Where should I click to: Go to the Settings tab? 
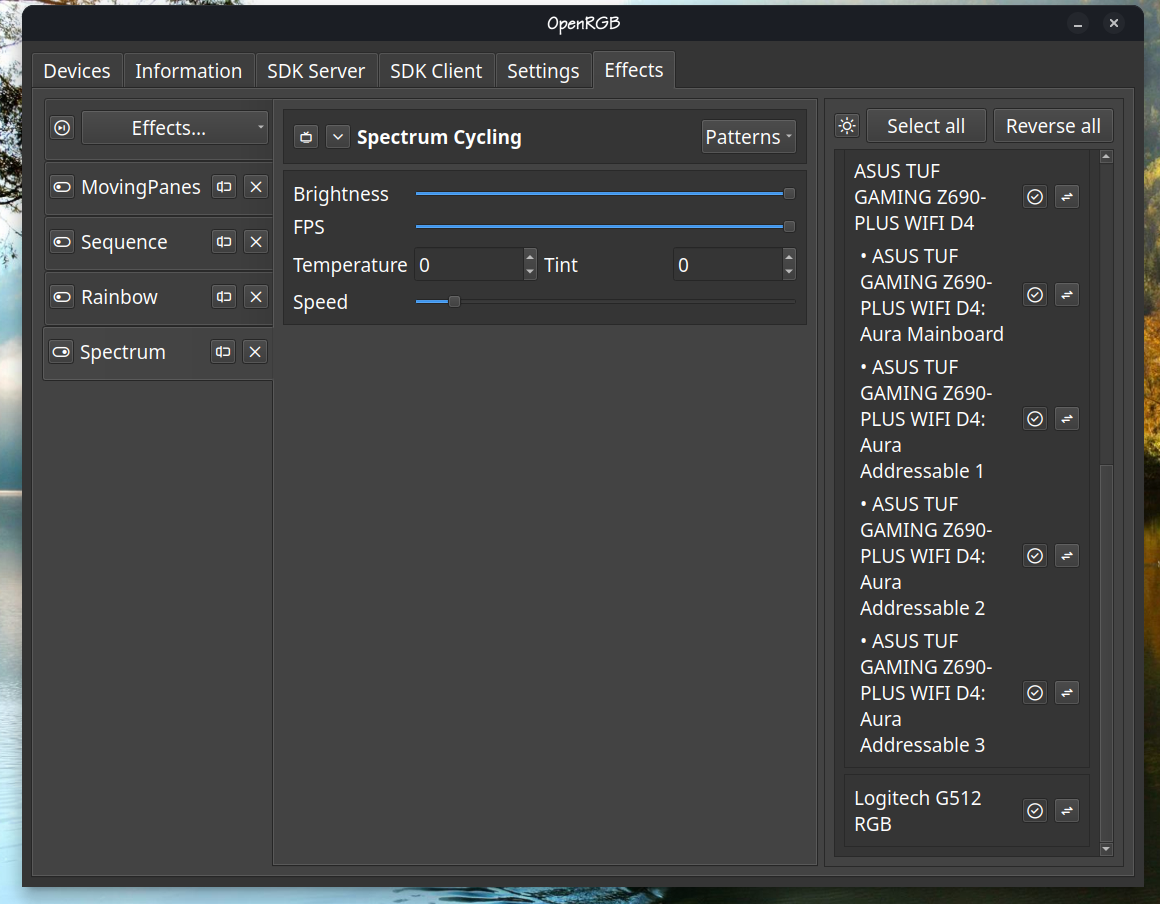tap(543, 71)
